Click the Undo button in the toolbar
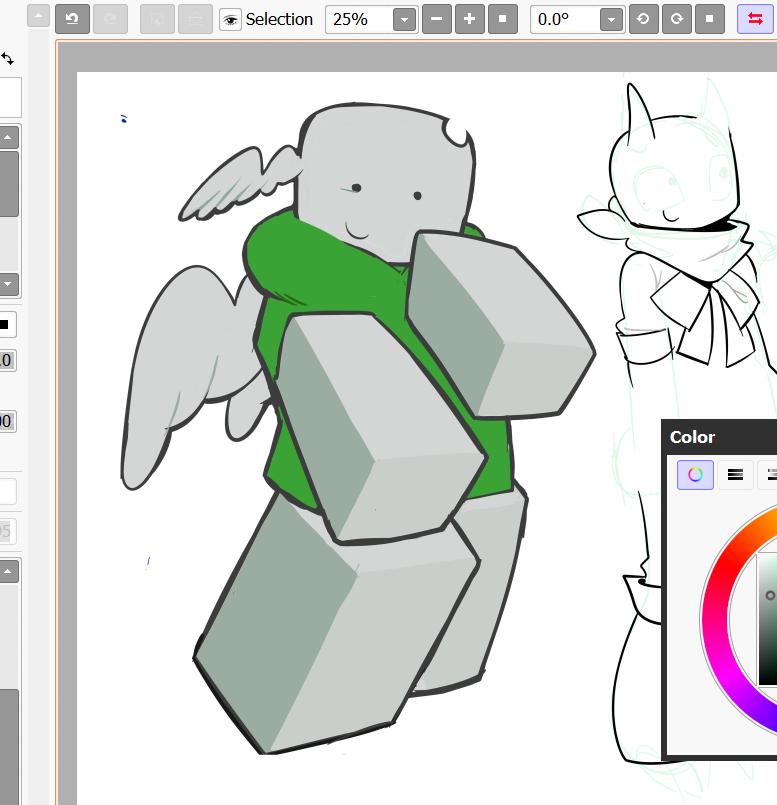Screen dimensions: 777x805 [72, 19]
